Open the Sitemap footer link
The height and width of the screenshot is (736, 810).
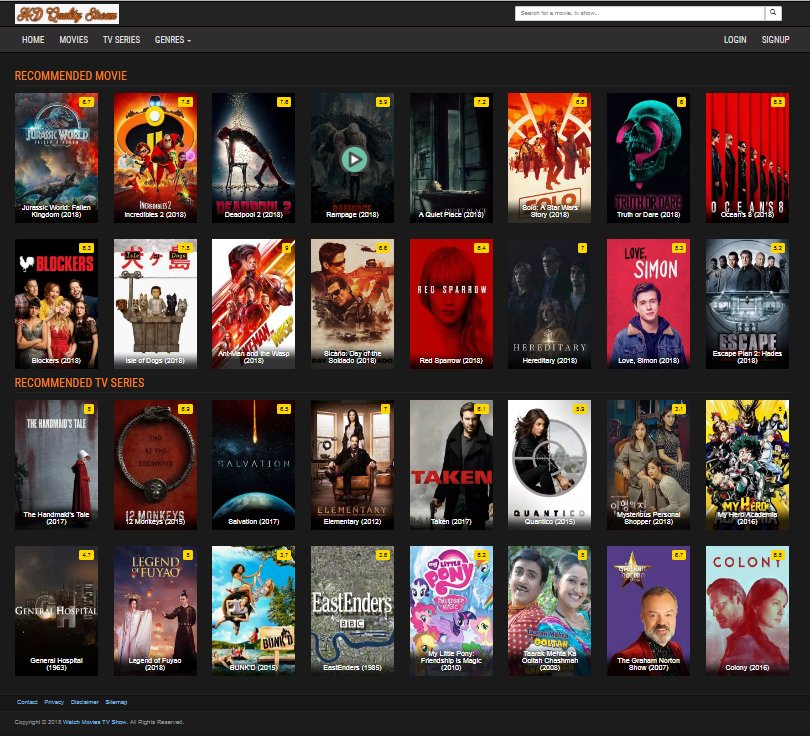[116, 702]
